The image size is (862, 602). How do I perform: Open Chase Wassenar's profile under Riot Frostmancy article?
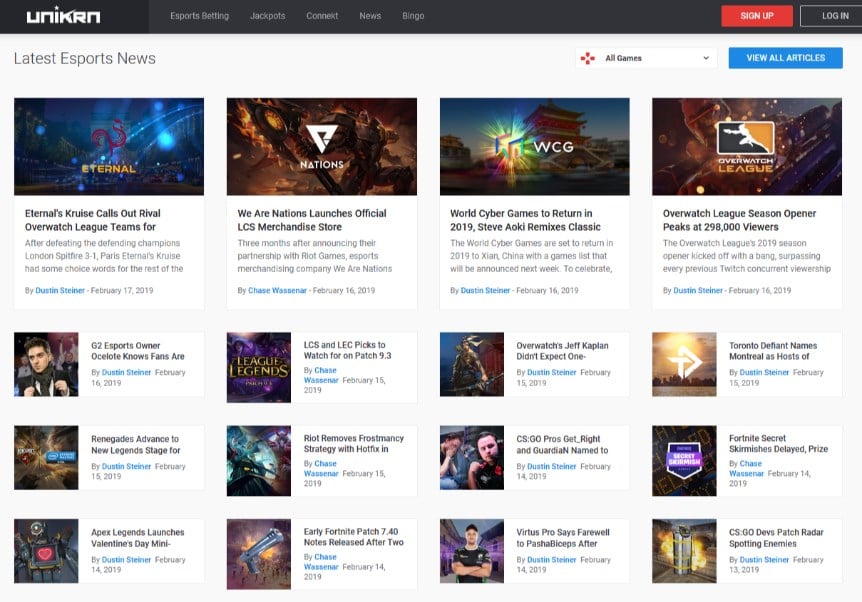coord(321,468)
